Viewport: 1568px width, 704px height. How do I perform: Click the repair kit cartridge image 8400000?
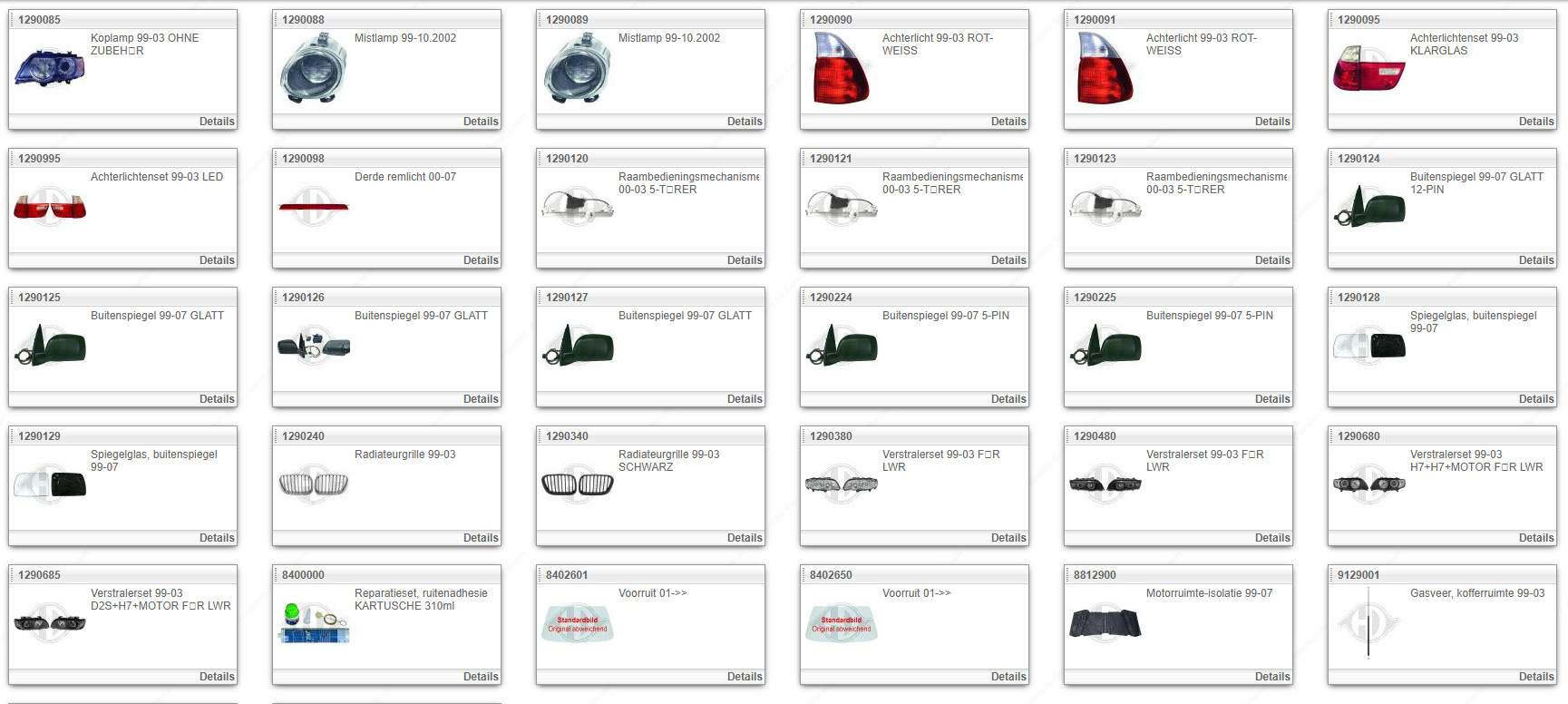(x=314, y=623)
